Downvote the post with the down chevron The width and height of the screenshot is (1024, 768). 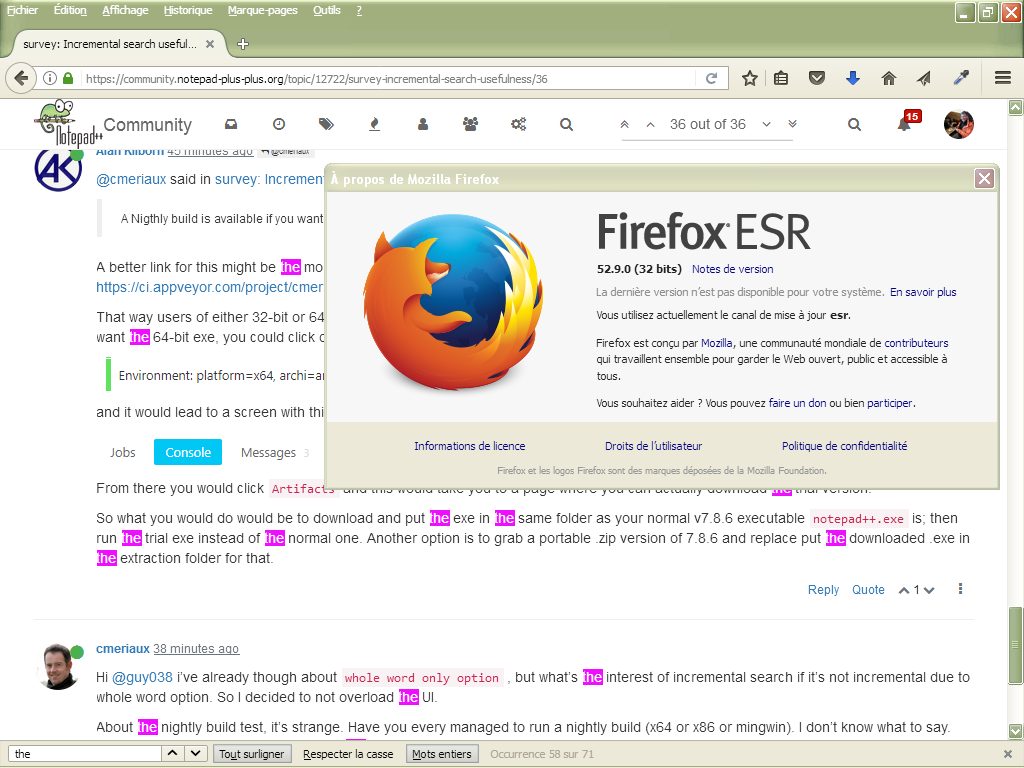(929, 590)
